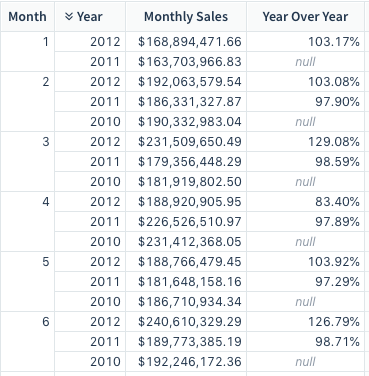Click the sort chevron icon beside Year
Image resolution: width=369 pixels, height=376 pixels.
[x=69, y=16]
